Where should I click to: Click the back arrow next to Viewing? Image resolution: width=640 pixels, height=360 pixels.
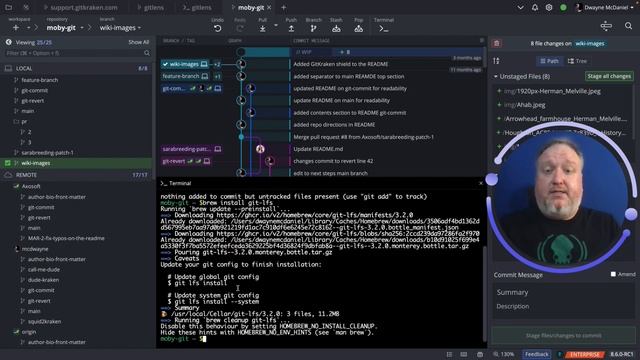pyautogui.click(x=8, y=42)
